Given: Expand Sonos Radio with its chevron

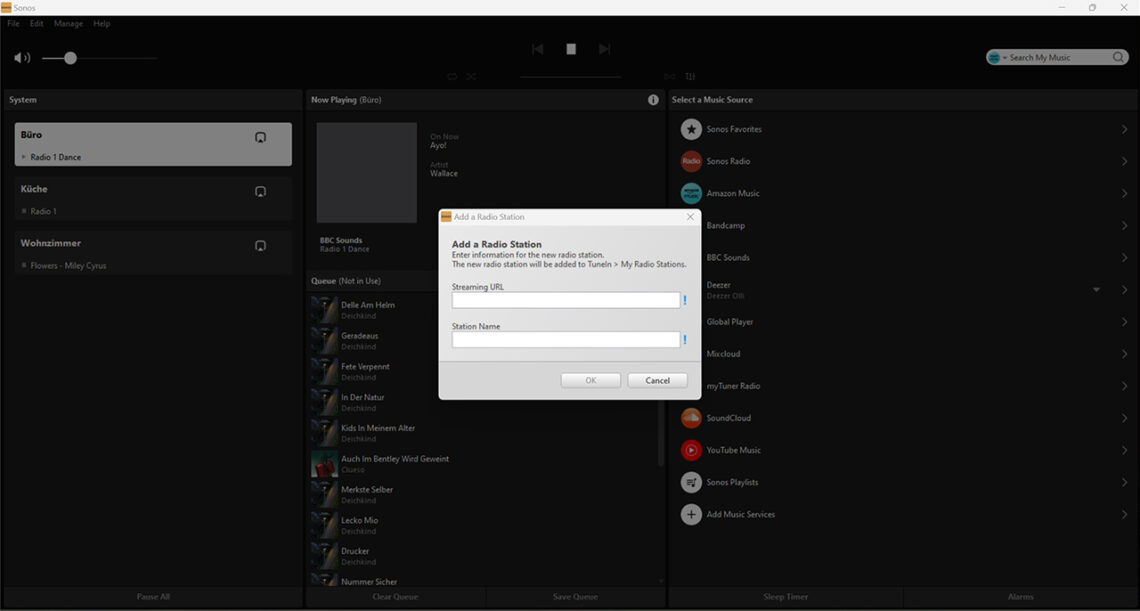Looking at the screenshot, I should (x=1124, y=161).
